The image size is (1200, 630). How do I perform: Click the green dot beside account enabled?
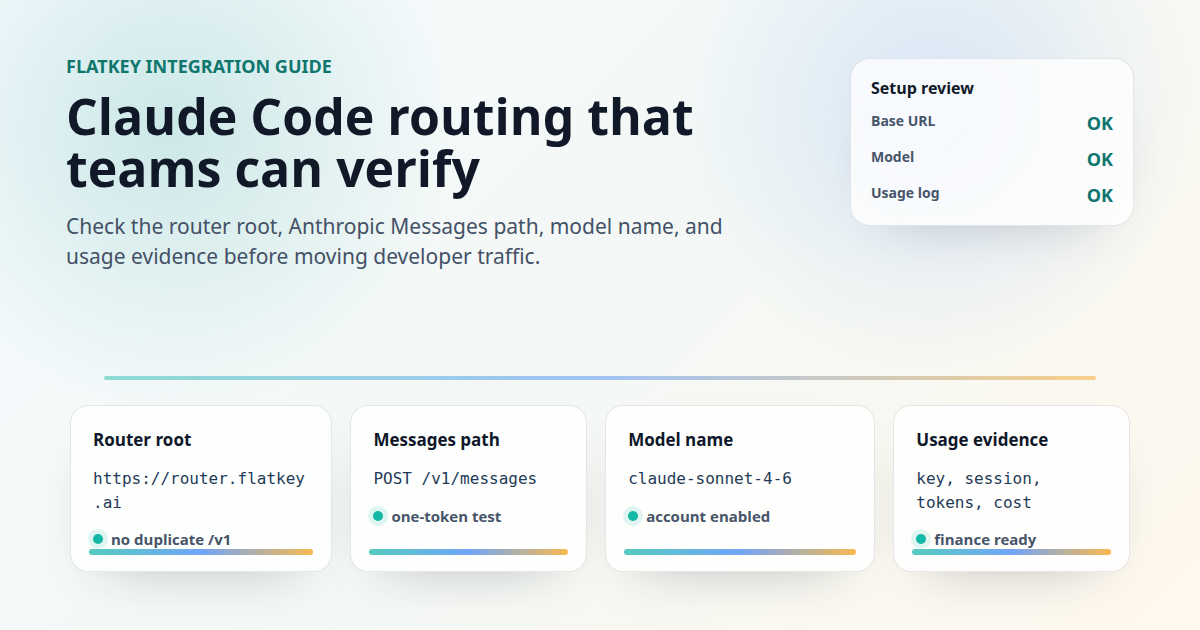pos(633,516)
